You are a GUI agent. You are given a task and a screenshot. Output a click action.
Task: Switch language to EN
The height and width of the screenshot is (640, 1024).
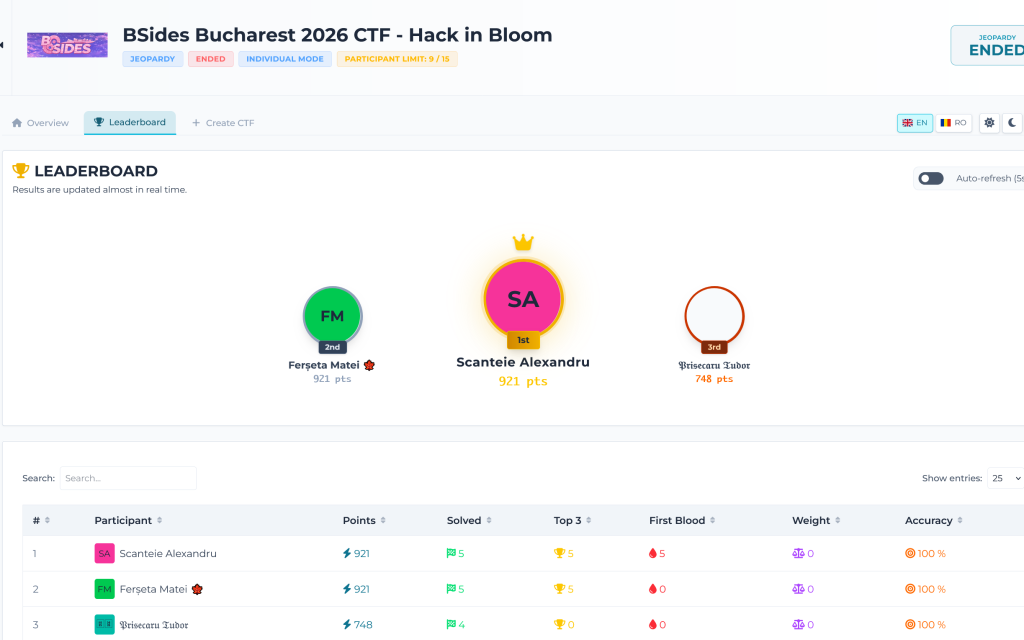[915, 123]
